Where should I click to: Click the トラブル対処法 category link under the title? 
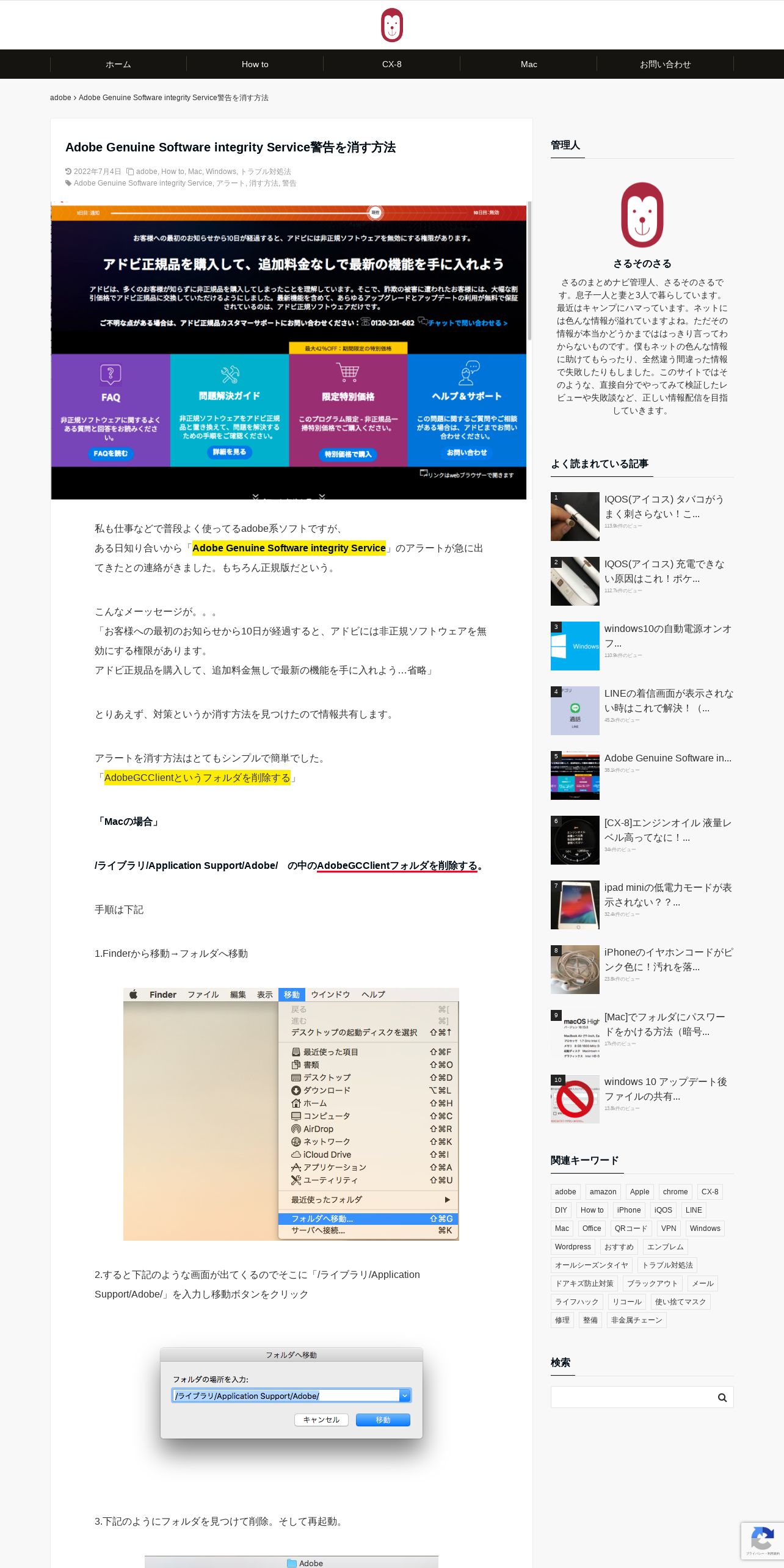coord(266,172)
